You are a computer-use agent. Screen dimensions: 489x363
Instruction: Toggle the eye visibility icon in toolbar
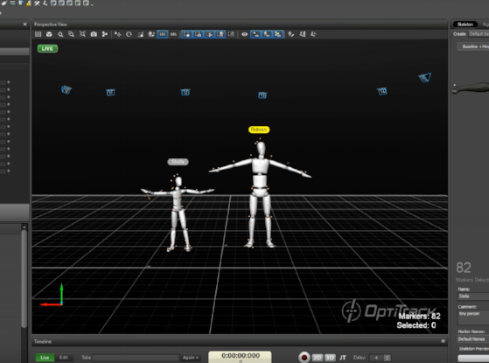point(244,34)
